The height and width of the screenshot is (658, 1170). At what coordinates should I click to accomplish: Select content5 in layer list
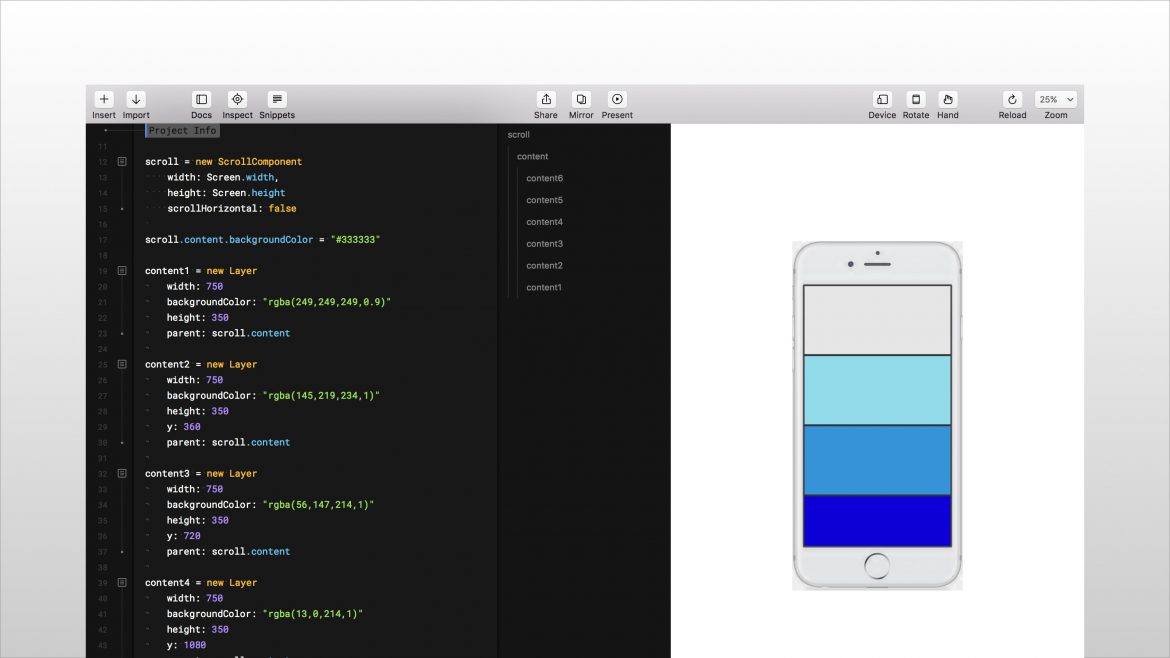tap(545, 200)
